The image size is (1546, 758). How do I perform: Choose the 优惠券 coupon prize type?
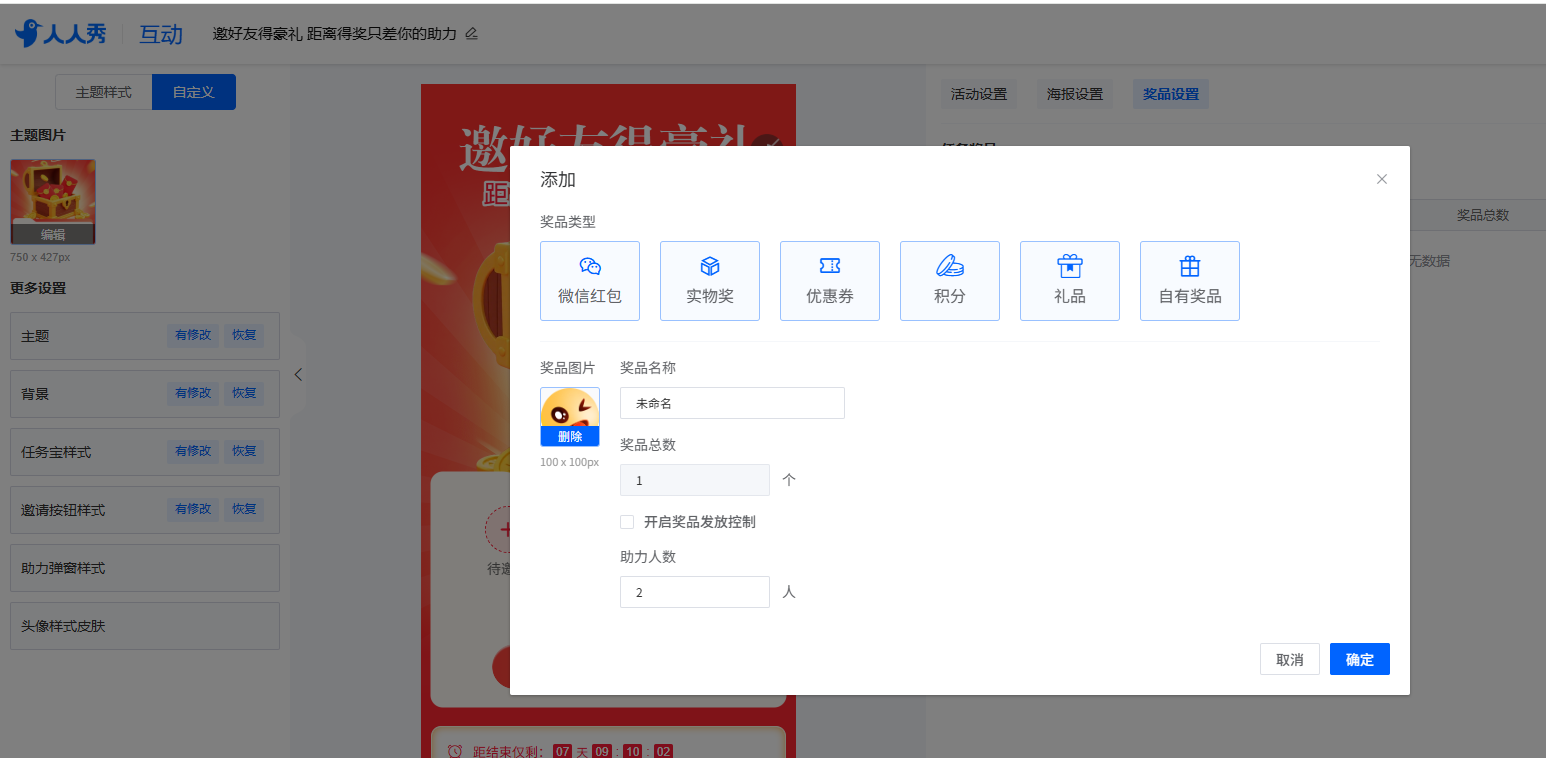click(830, 281)
